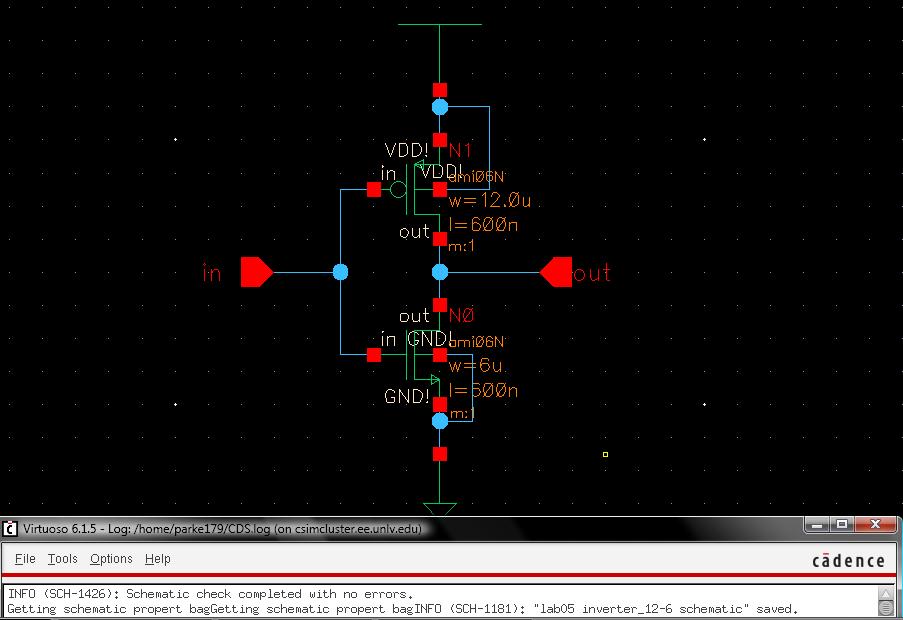Click the log line about inverter_12-6 saved
This screenshot has width=903, height=620.
403,609
